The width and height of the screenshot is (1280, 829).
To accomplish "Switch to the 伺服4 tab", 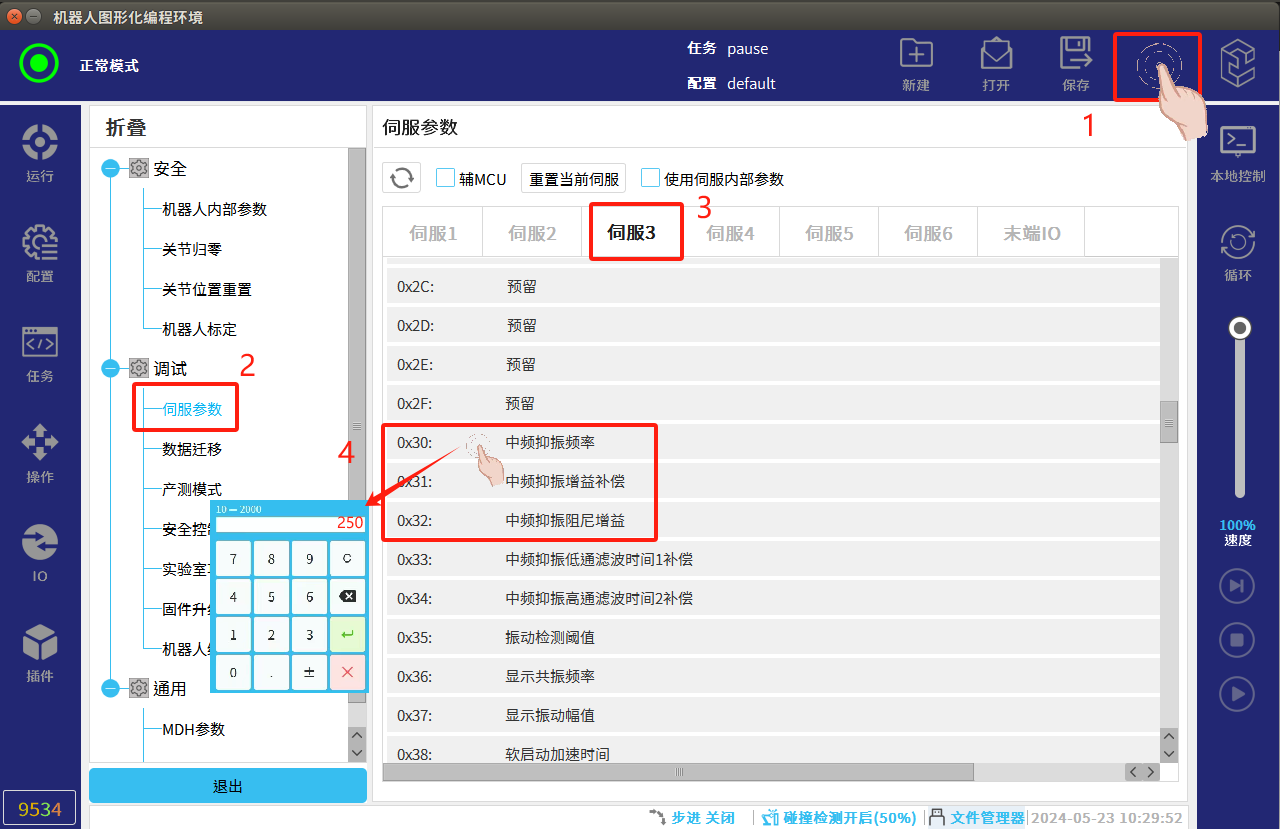I will [x=730, y=233].
